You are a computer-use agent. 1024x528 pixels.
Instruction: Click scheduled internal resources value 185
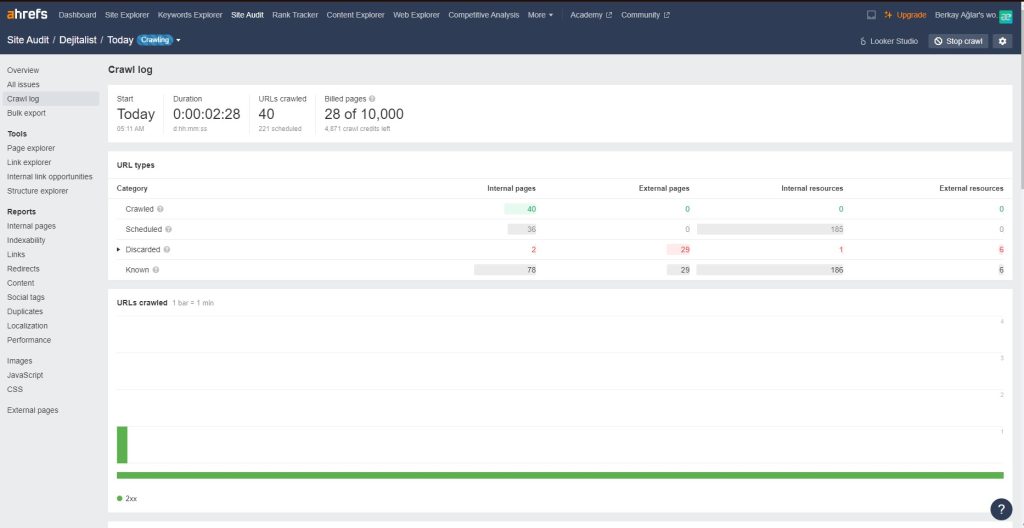(x=837, y=229)
